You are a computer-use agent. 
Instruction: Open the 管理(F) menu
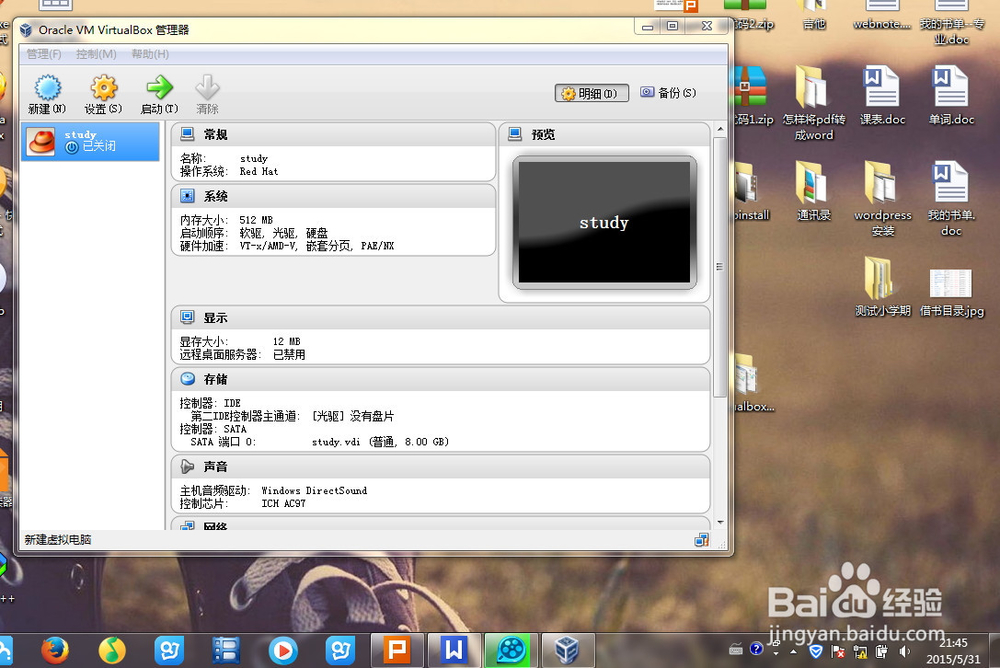(44, 54)
